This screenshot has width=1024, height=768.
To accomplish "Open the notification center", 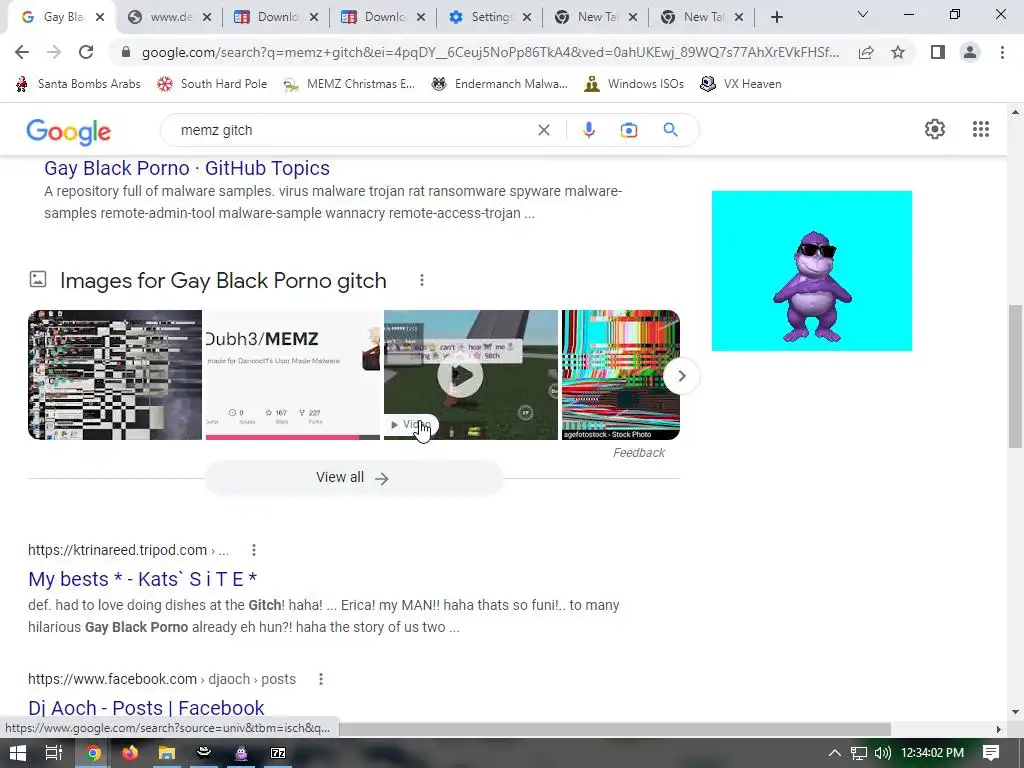I will [x=991, y=754].
